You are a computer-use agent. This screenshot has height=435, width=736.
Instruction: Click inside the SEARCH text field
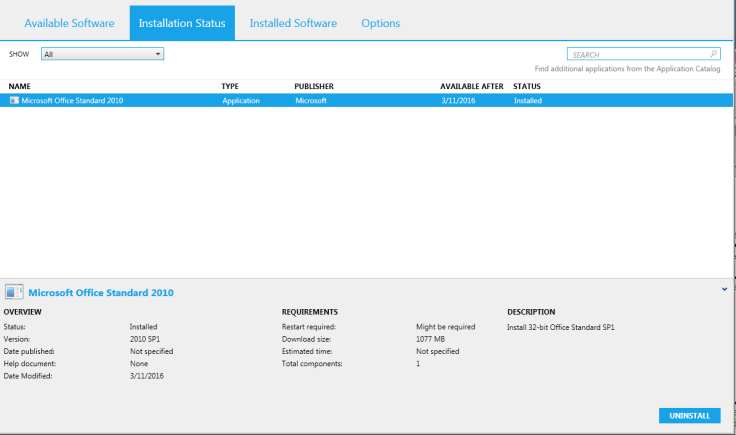click(x=637, y=54)
